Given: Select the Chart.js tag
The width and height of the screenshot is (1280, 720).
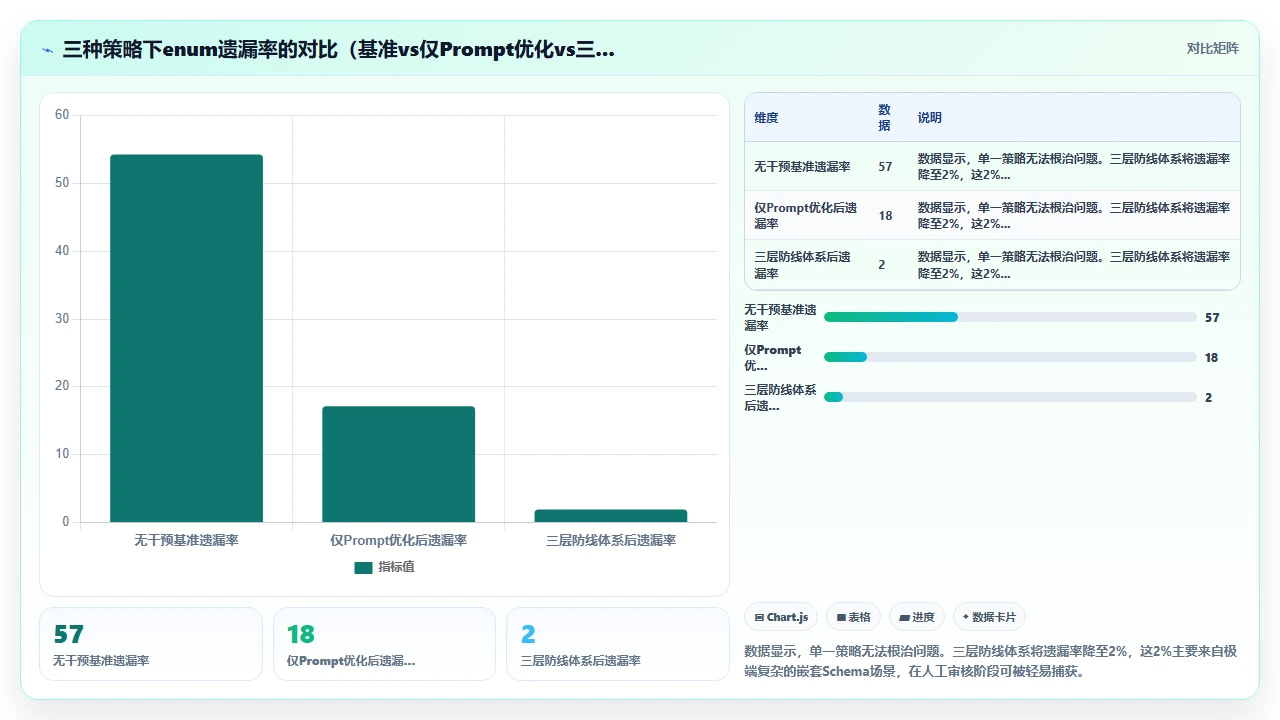Looking at the screenshot, I should point(782,617).
